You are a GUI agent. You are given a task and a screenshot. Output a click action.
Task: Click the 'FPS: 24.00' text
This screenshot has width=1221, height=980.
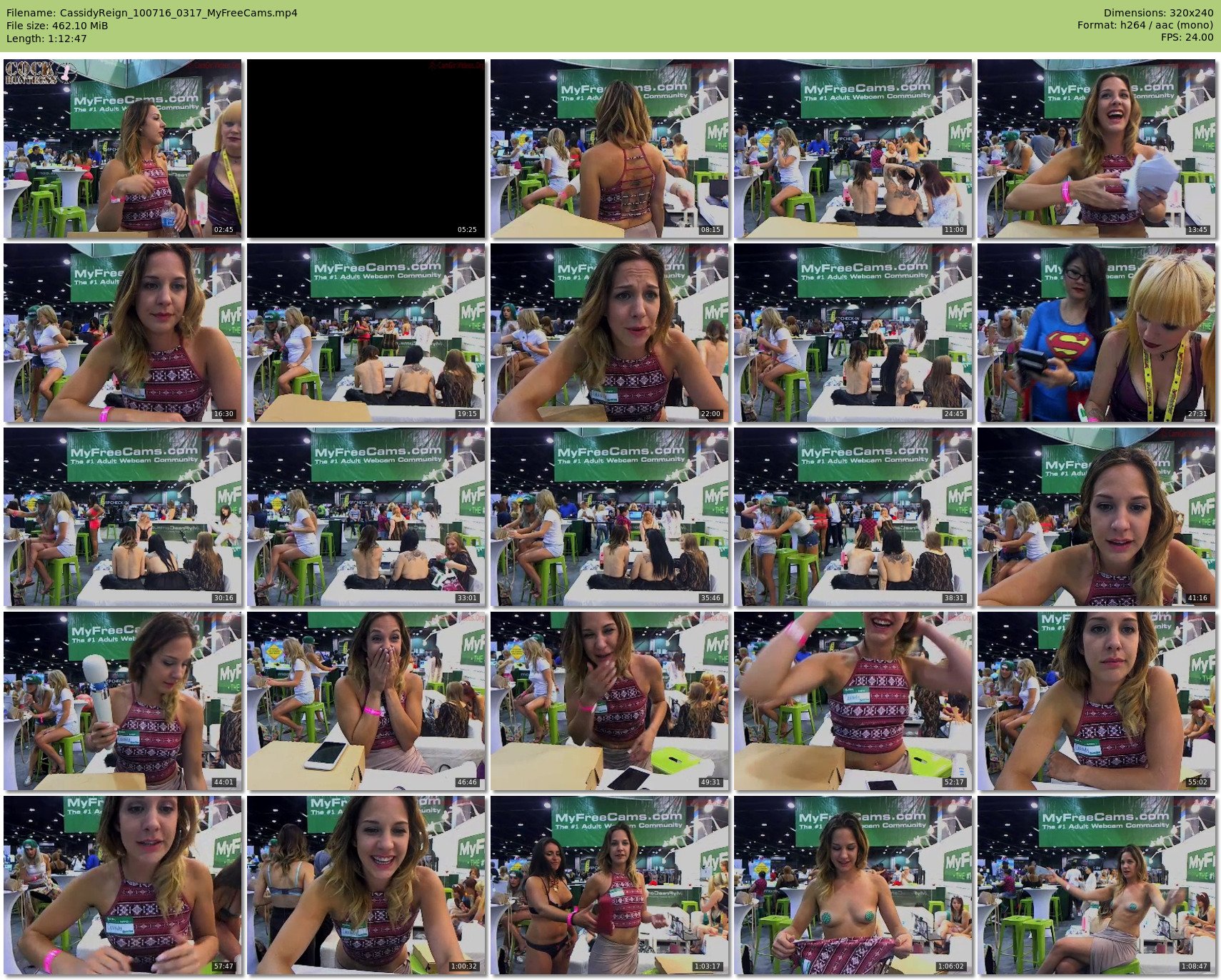[1187, 38]
